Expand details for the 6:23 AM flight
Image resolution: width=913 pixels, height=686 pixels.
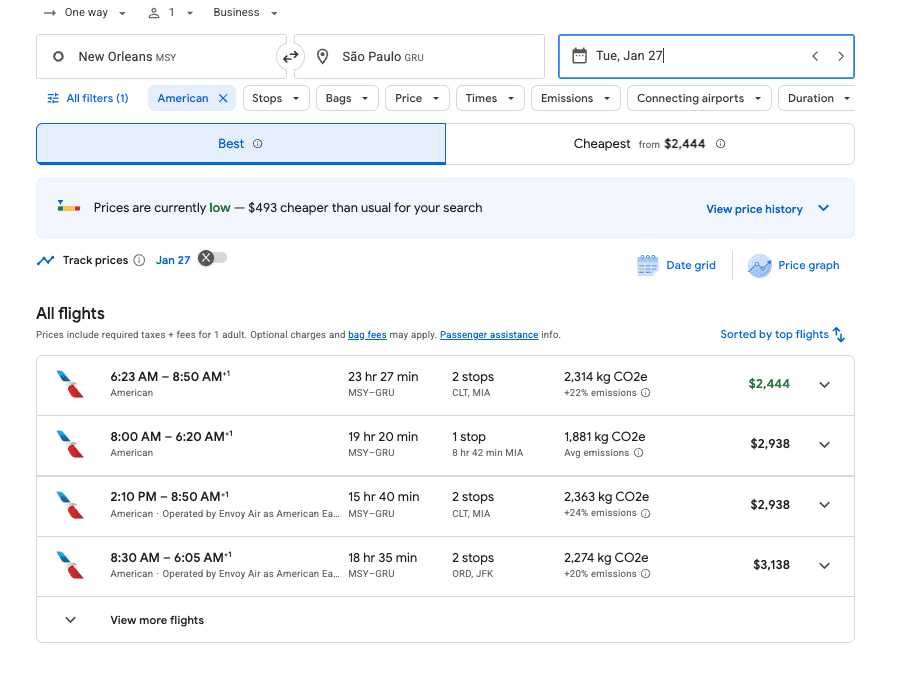point(824,384)
